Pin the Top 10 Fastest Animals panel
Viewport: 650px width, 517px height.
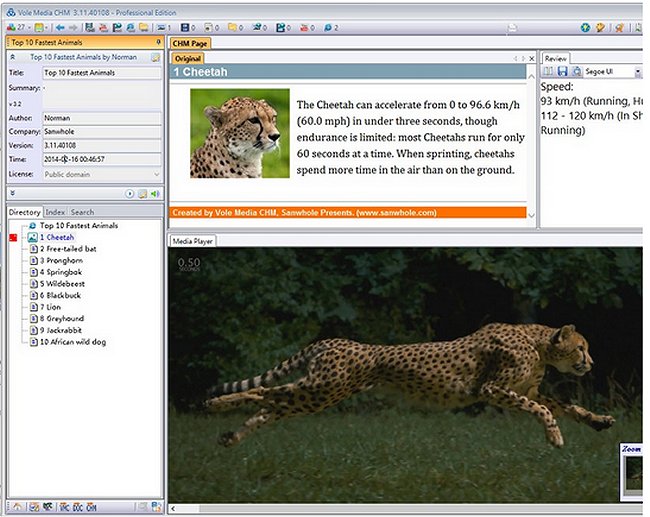click(158, 43)
